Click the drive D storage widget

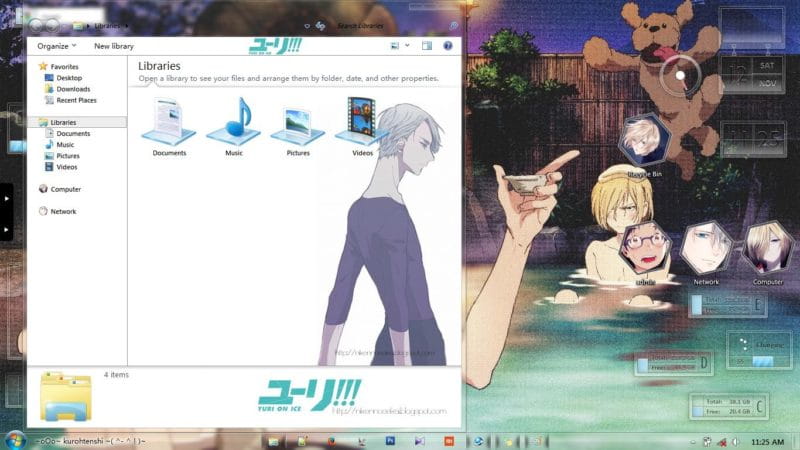pos(673,362)
